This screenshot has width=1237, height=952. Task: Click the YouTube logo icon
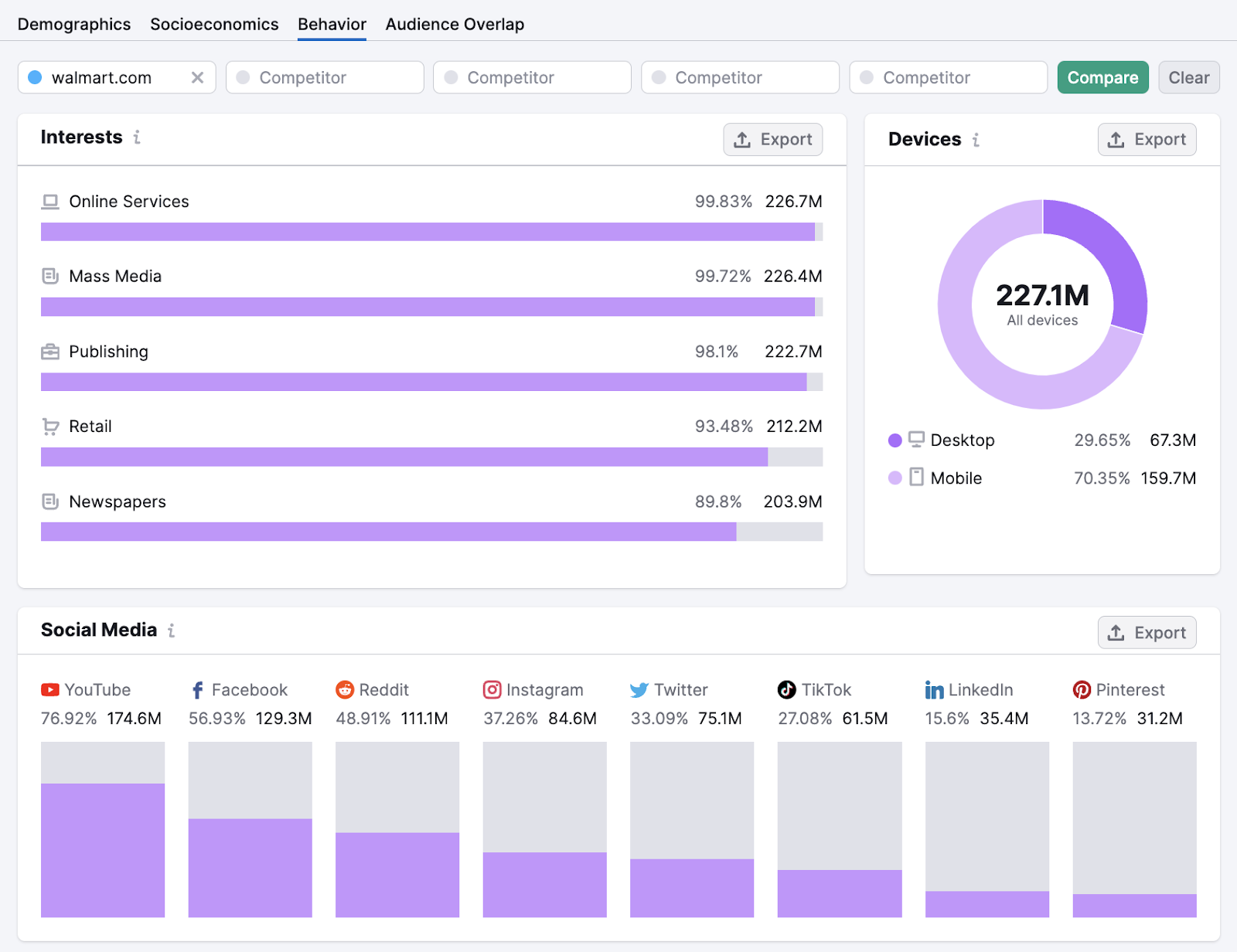pos(50,689)
